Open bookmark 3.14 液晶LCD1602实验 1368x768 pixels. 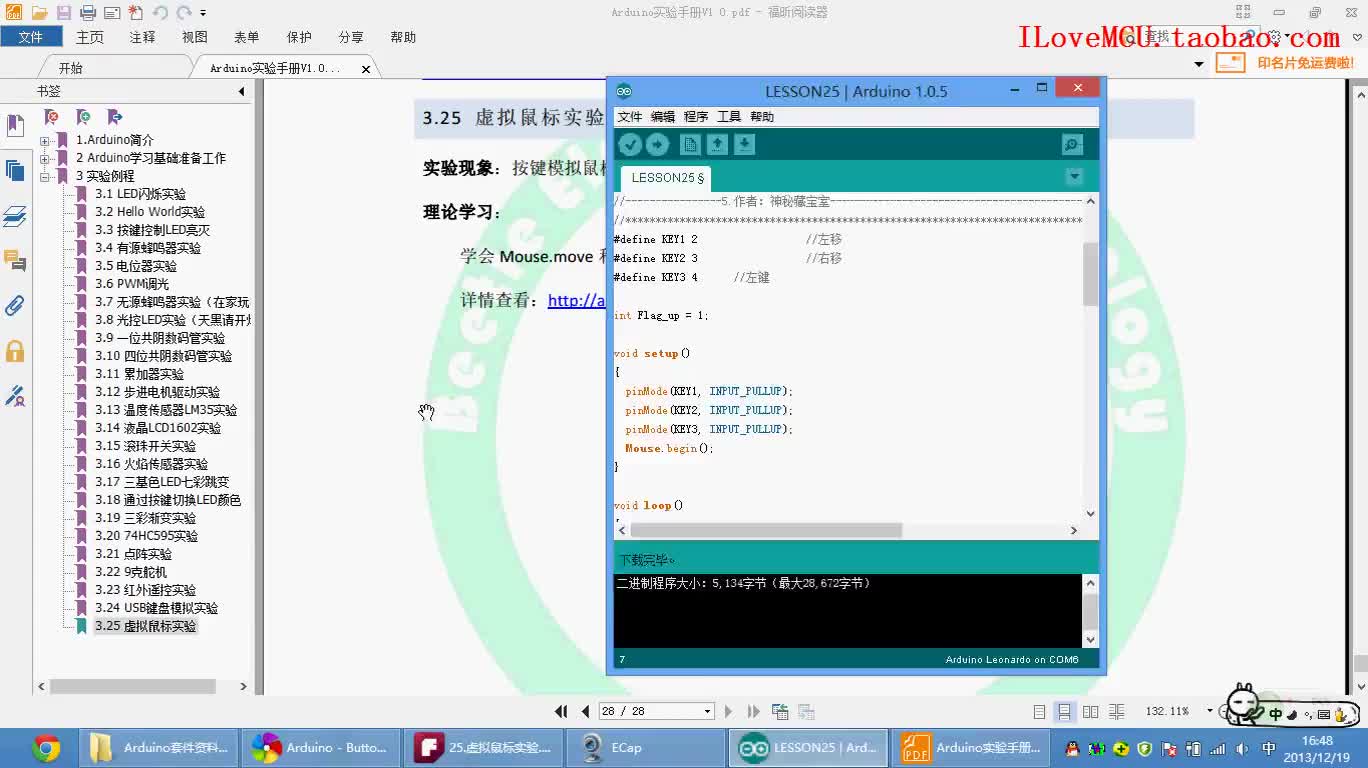(158, 428)
